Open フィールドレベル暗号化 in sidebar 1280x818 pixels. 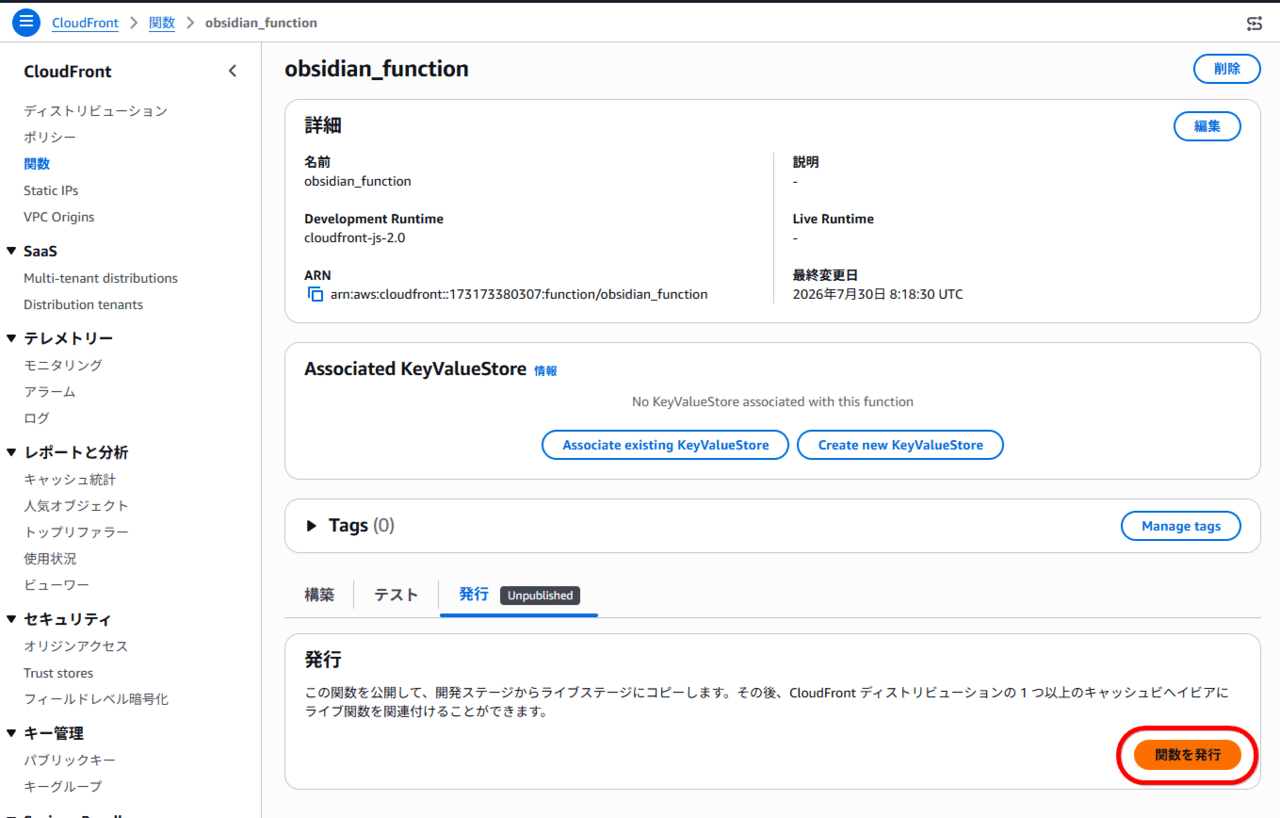tap(96, 699)
